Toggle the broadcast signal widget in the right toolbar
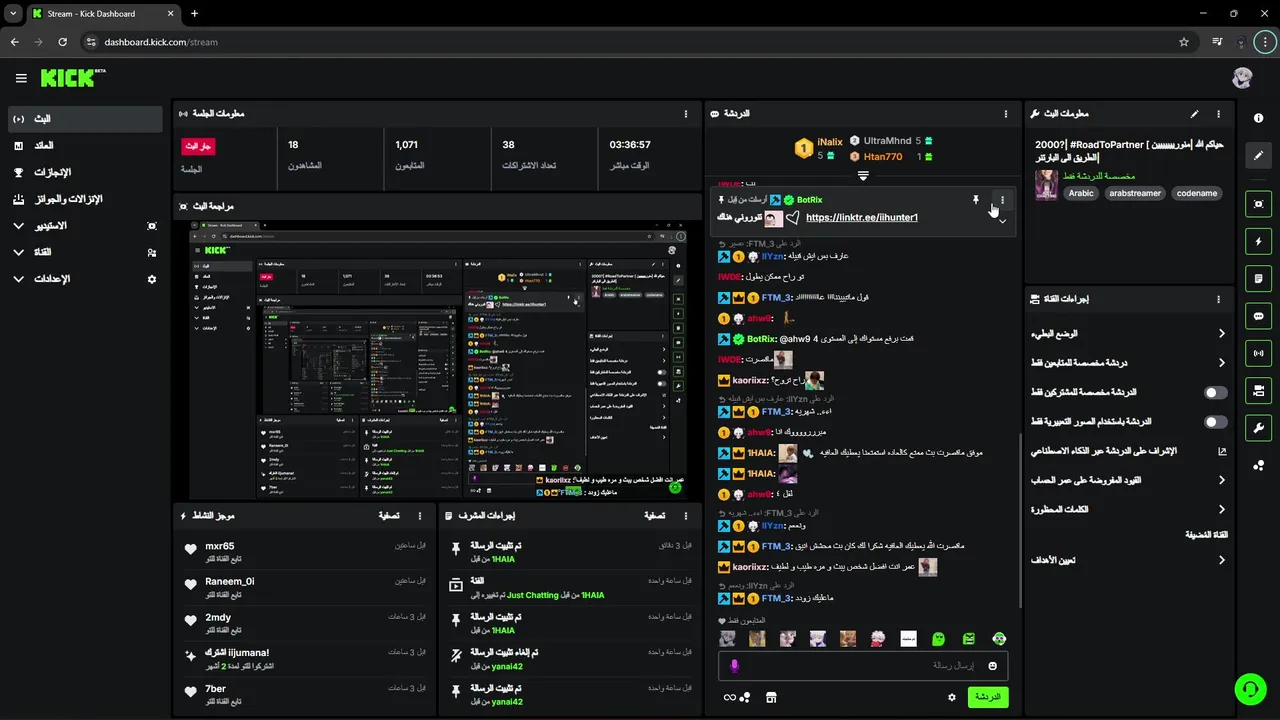The image size is (1280, 720). pyautogui.click(x=1258, y=353)
